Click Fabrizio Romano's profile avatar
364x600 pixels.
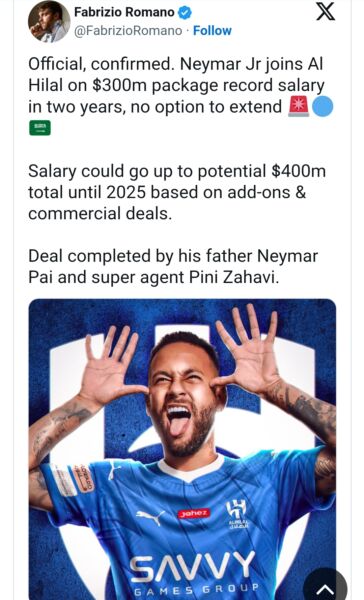tap(49, 21)
